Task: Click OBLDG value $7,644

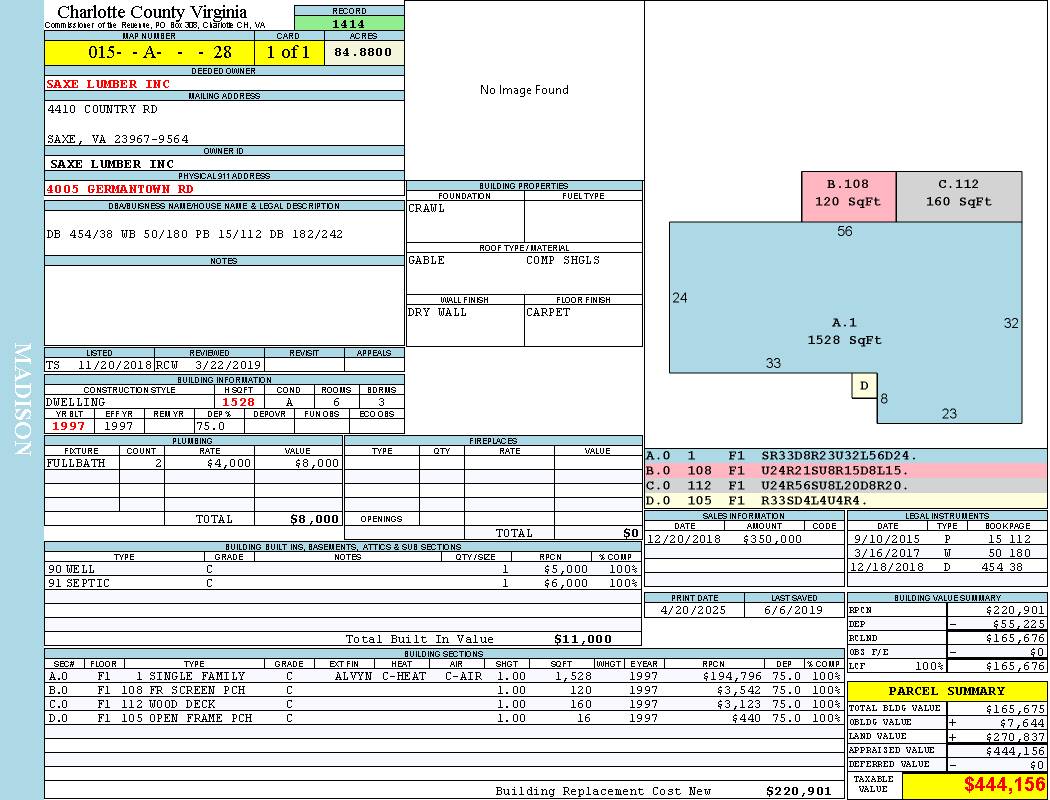Action: click(1023, 723)
